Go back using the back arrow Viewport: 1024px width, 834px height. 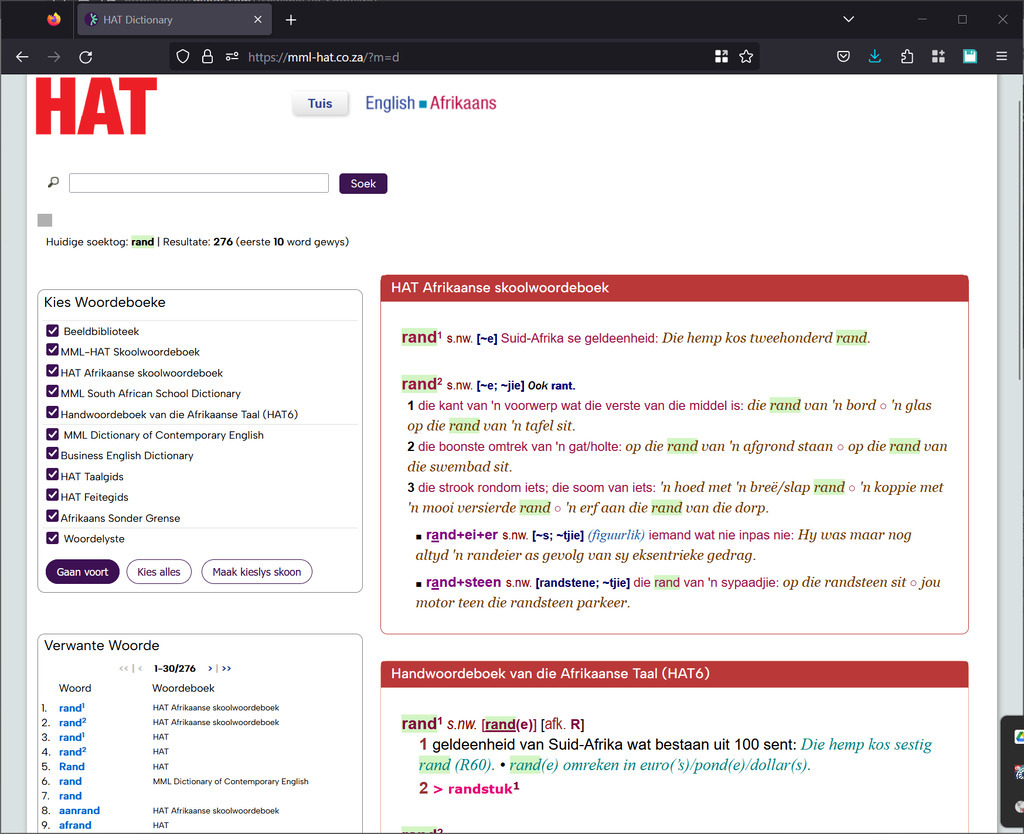point(22,57)
